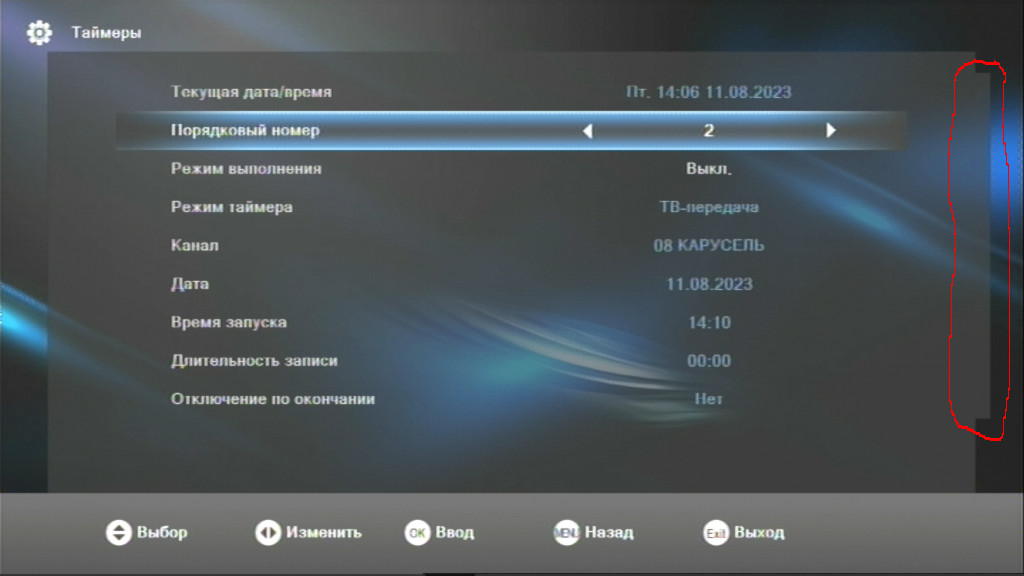Click the left arrow for Порядковый номер
The image size is (1024, 576).
[x=588, y=131]
